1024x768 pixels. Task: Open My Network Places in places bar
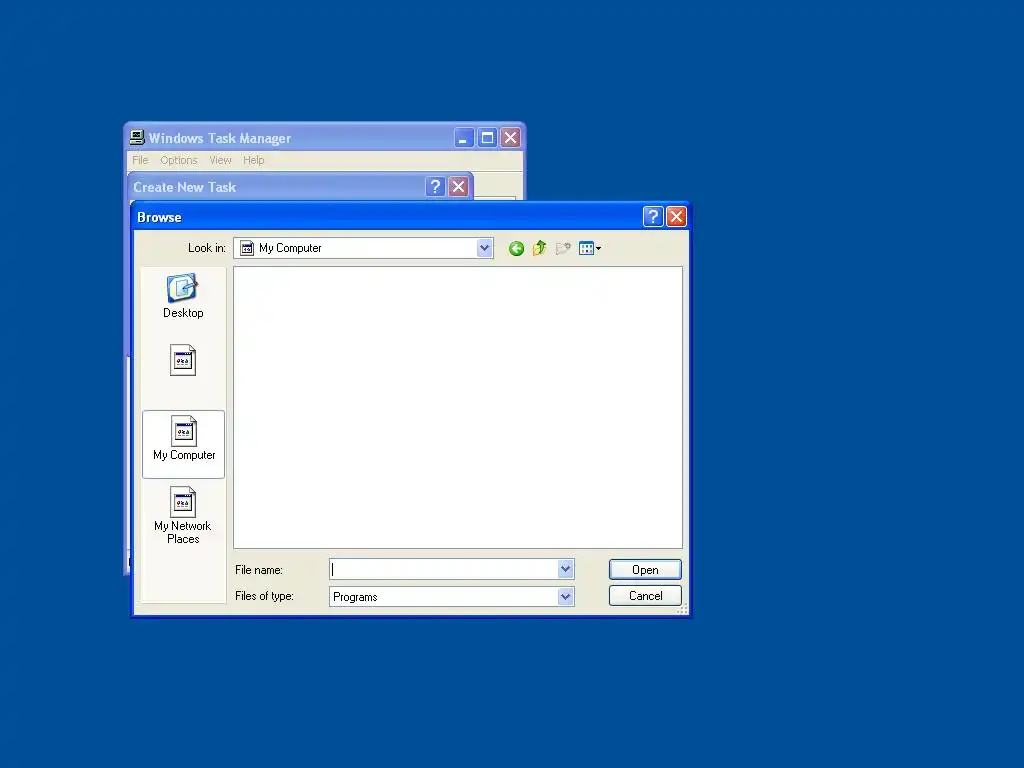coord(183,515)
